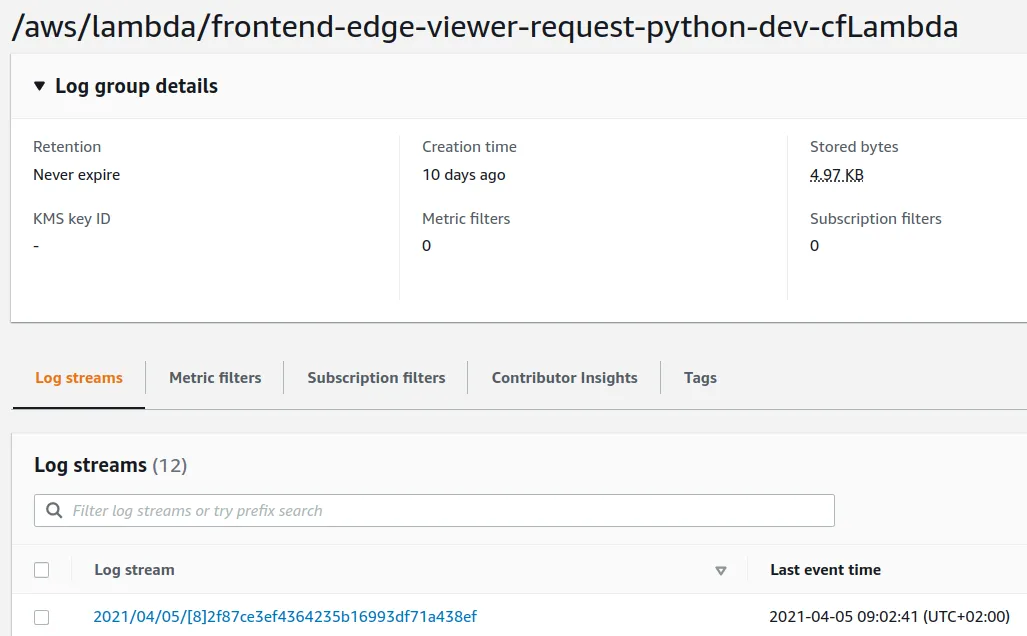This screenshot has width=1027, height=636.
Task: Open log stream 2021/04/05/[8]2f87ce3ef436...
Action: (x=285, y=617)
